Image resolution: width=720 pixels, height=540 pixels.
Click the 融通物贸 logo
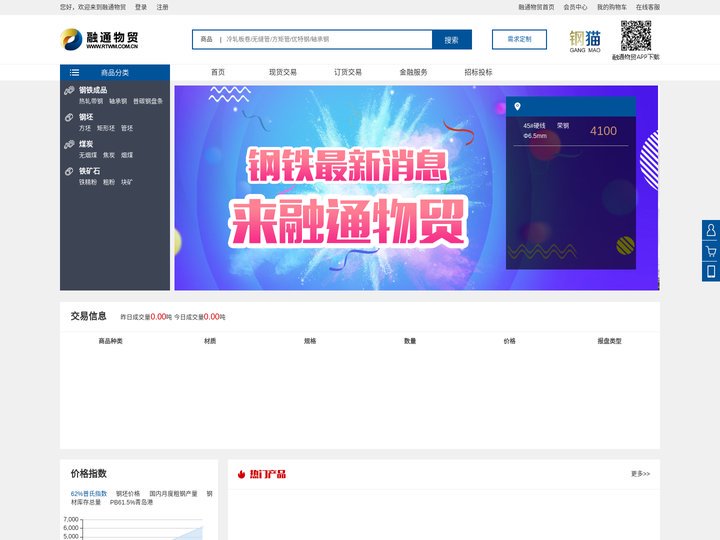99,39
